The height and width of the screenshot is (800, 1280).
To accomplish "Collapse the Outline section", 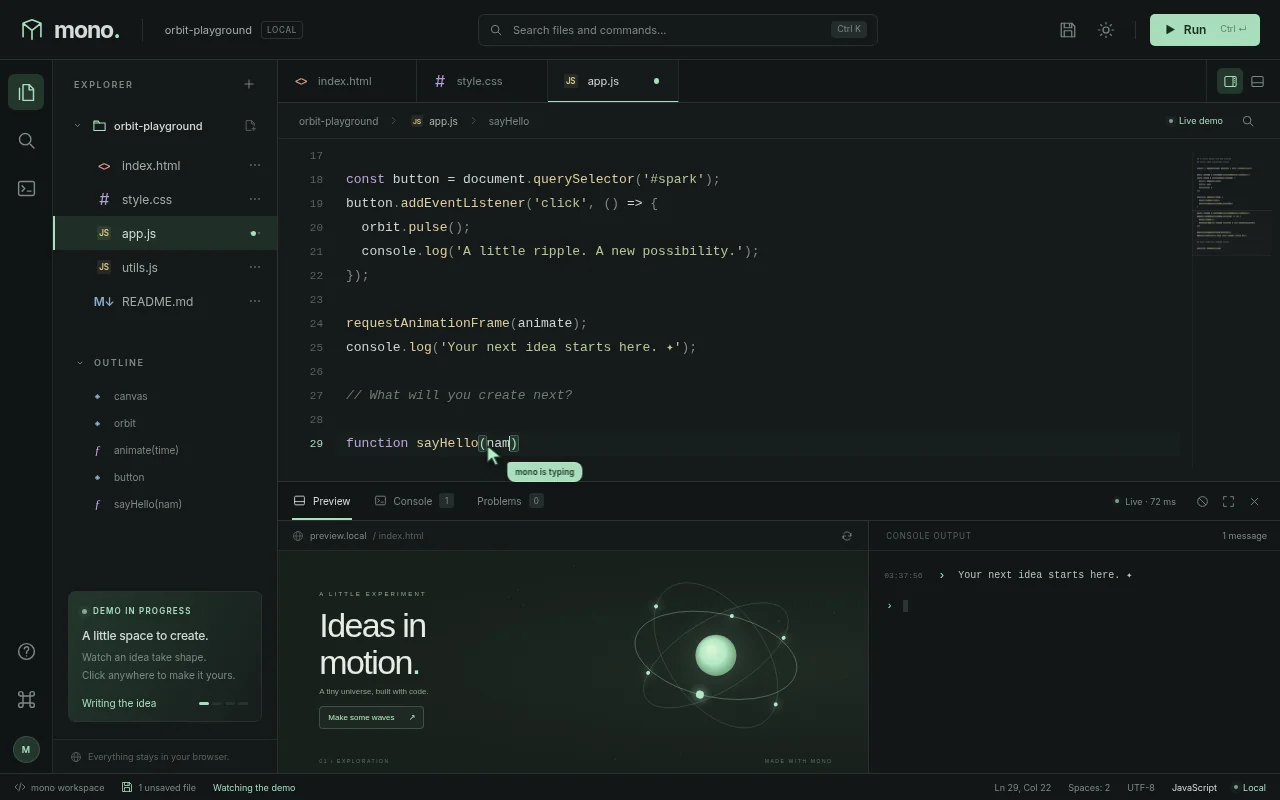I will pyautogui.click(x=80, y=363).
